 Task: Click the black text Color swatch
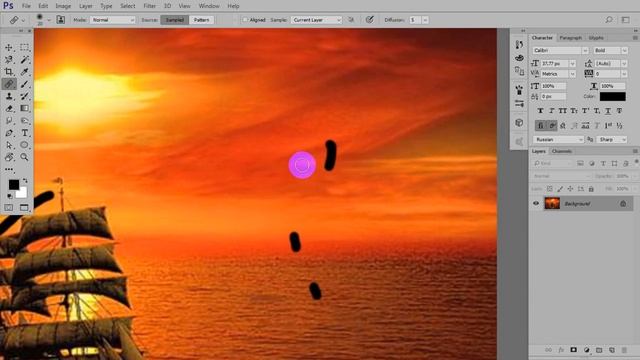click(612, 97)
